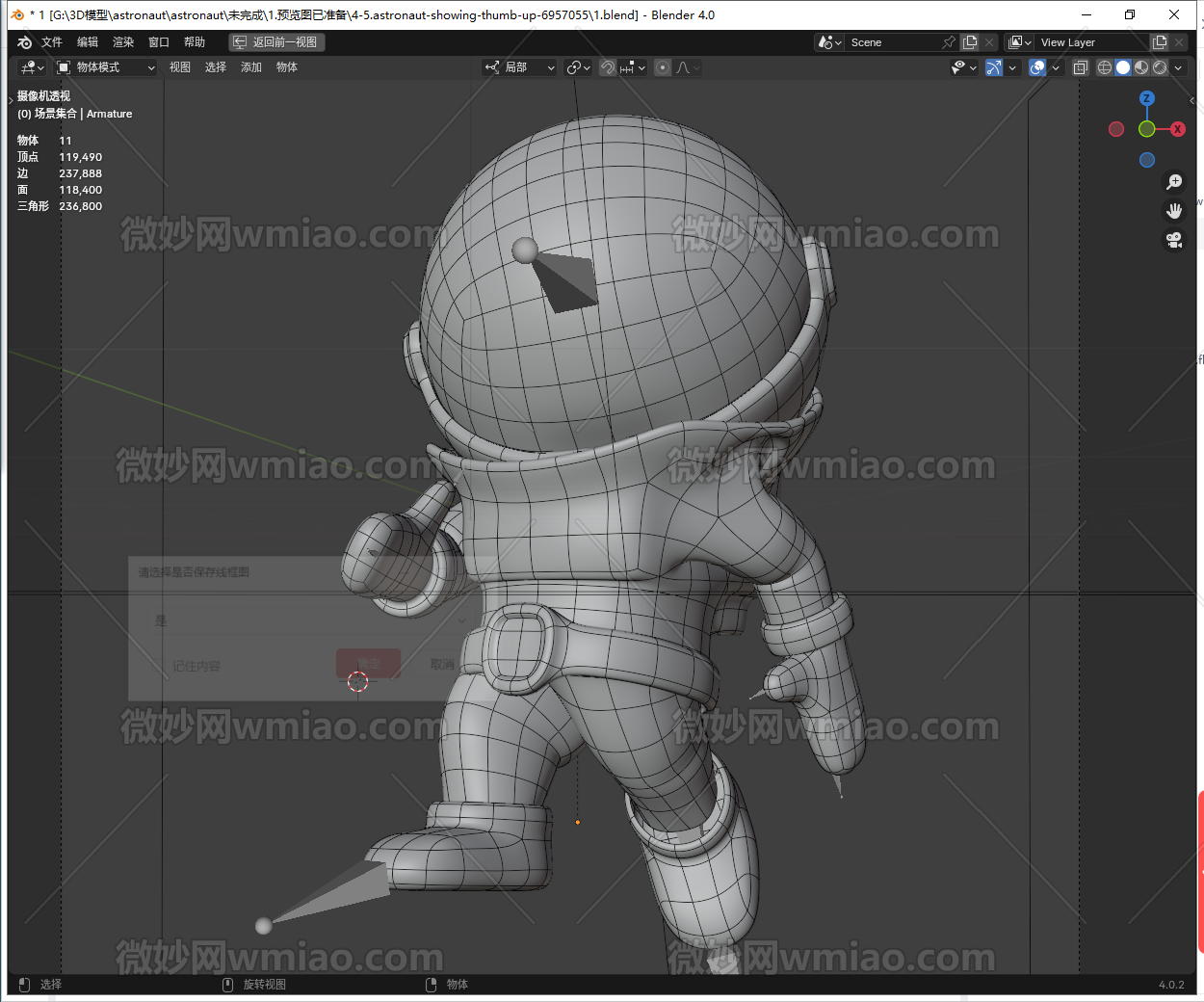Viewport: 1204px width, 1002px height.
Task: Click the negative X axis gizmo dot
Action: pyautogui.click(x=1116, y=129)
